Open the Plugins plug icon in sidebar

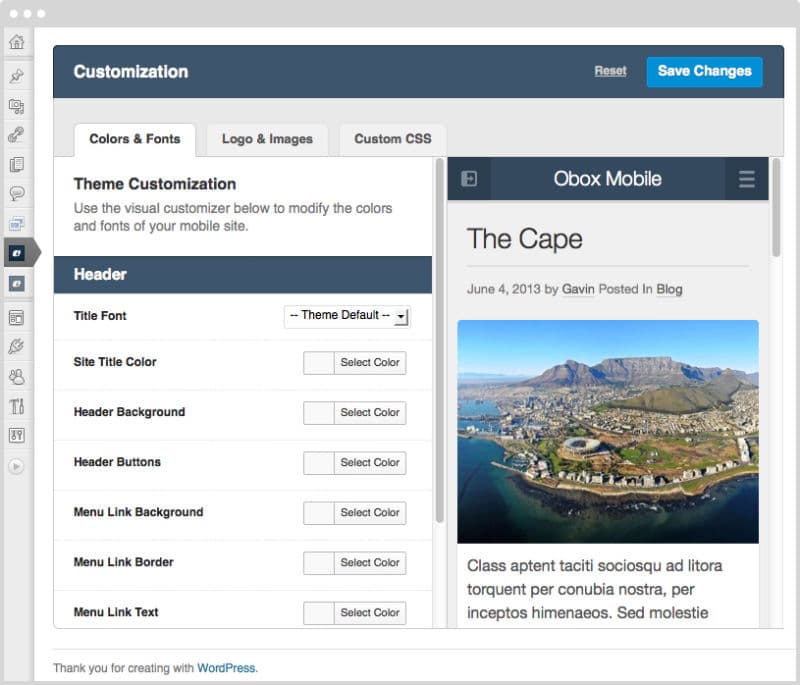(16, 347)
